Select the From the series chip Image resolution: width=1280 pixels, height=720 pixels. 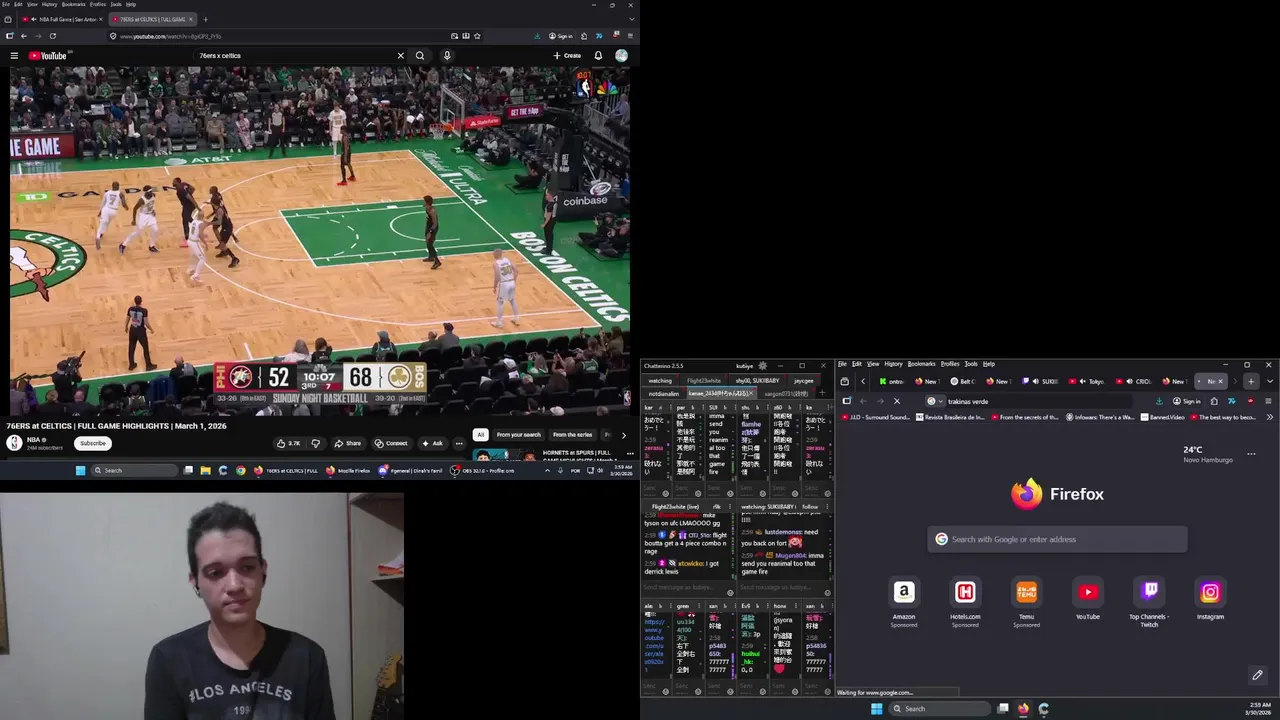point(572,435)
